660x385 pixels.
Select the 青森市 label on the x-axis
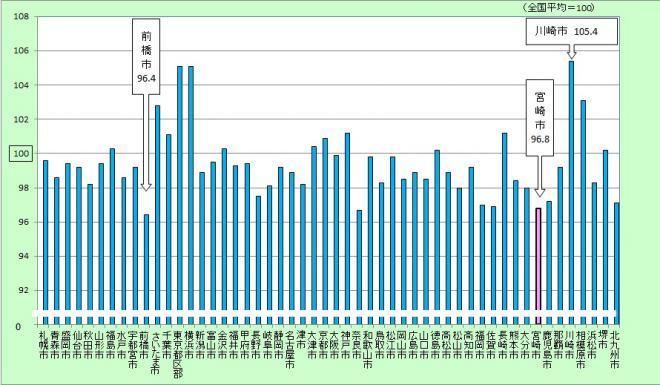[x=54, y=345]
